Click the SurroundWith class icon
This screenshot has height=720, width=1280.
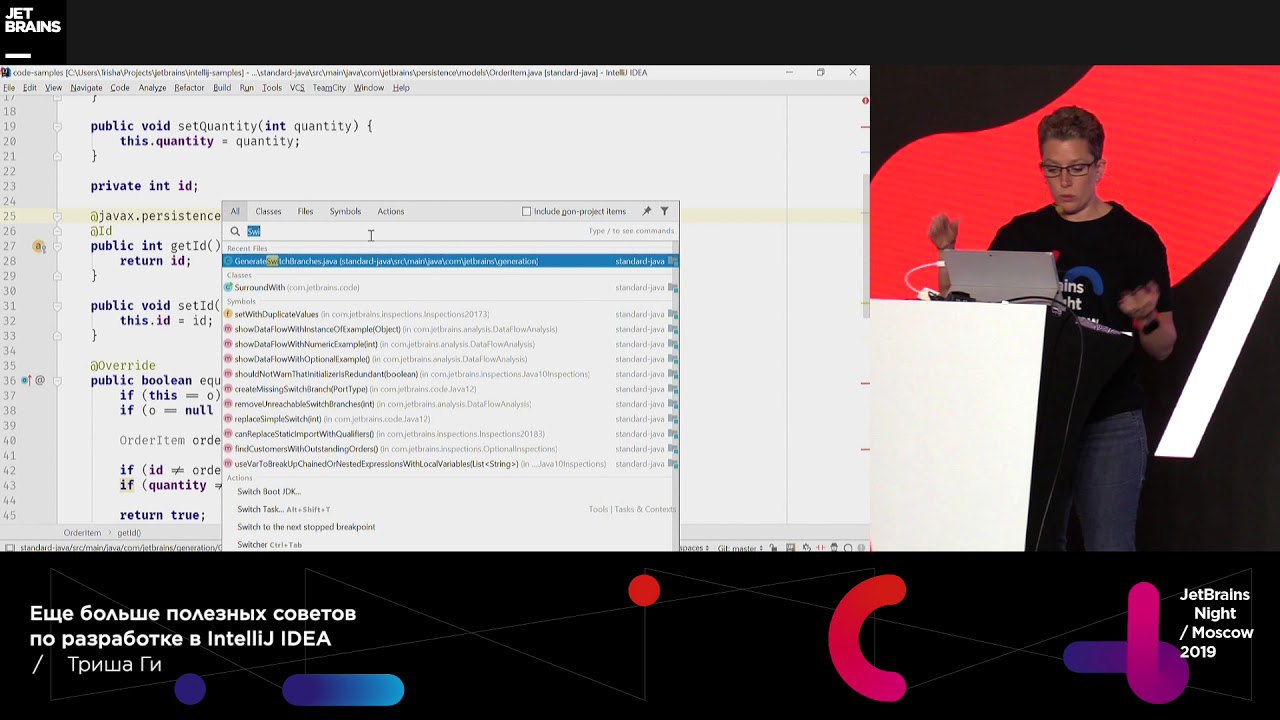tap(228, 287)
